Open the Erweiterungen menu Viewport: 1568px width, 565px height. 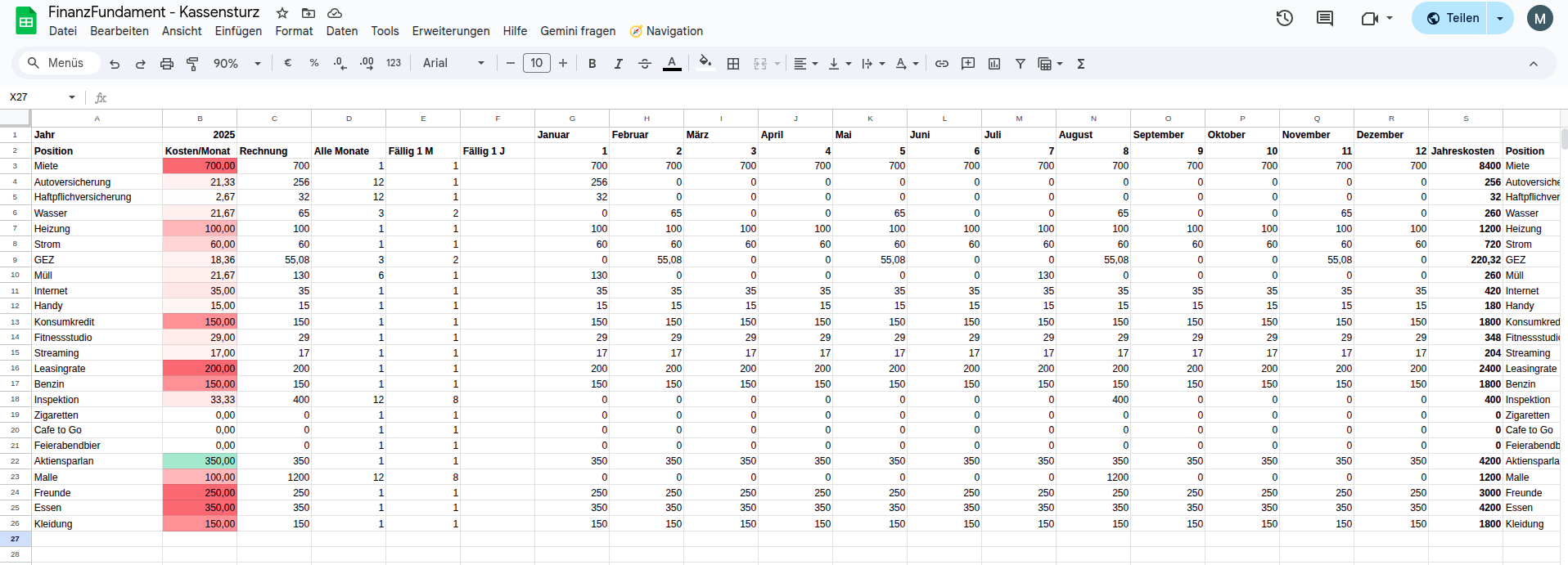[x=450, y=31]
